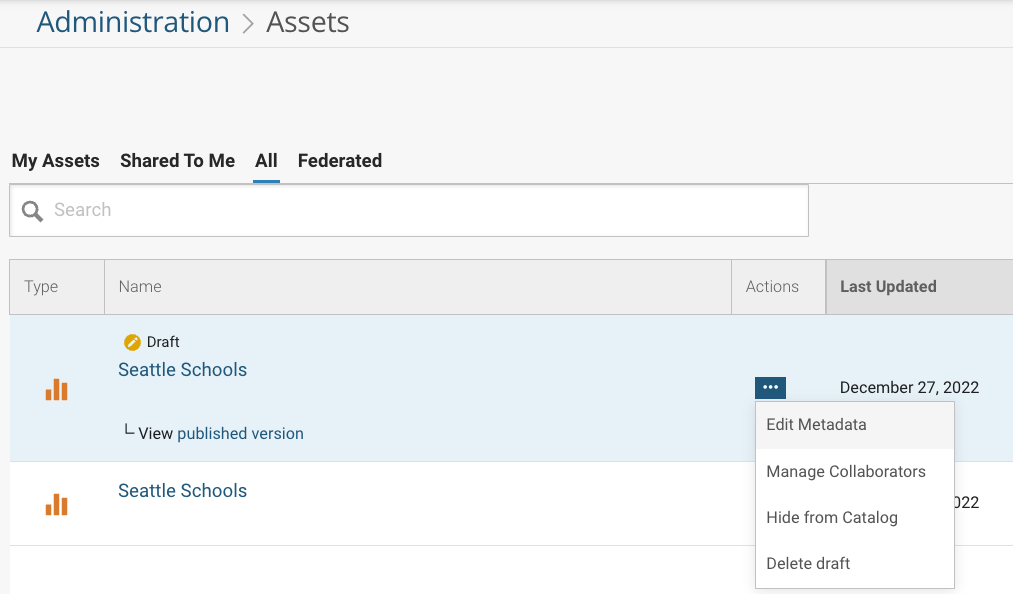Open the Federated tab
The height and width of the screenshot is (594, 1013).
click(340, 160)
